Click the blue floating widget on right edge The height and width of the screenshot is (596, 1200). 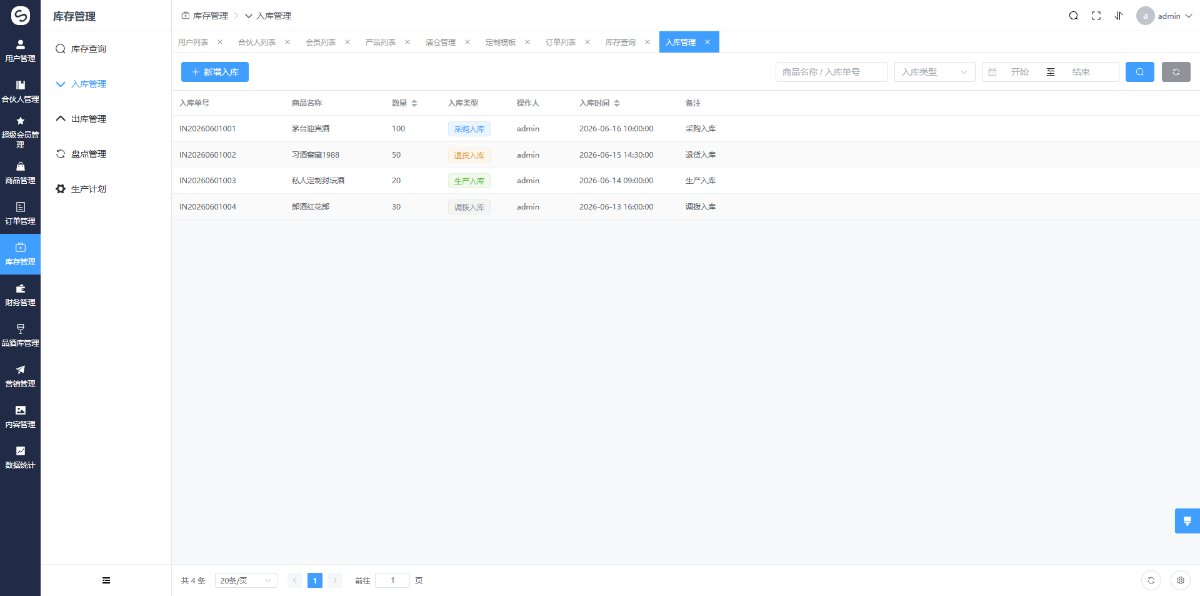pyautogui.click(x=1187, y=521)
